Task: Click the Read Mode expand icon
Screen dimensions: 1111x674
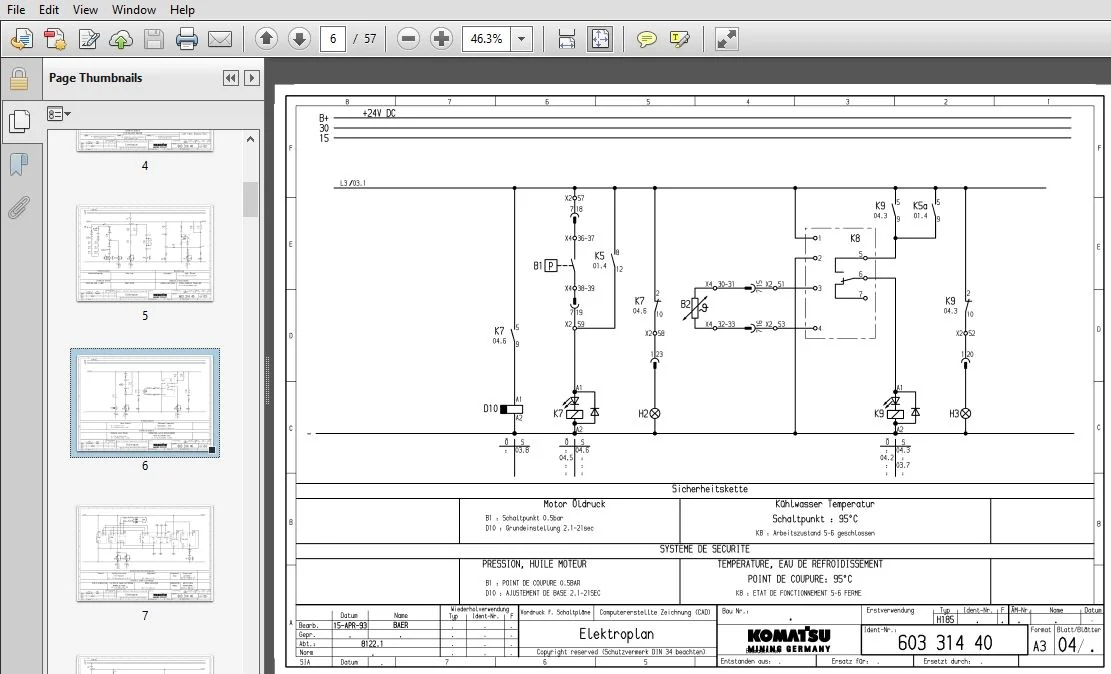Action: (x=726, y=39)
